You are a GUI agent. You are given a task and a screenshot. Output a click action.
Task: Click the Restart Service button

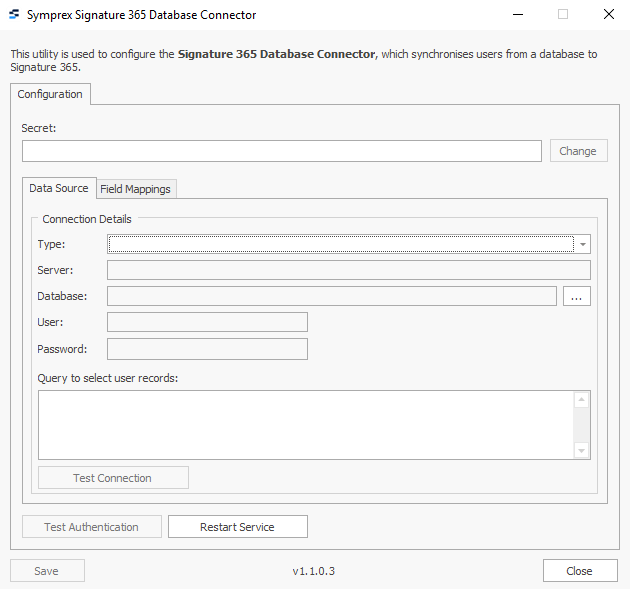[238, 527]
